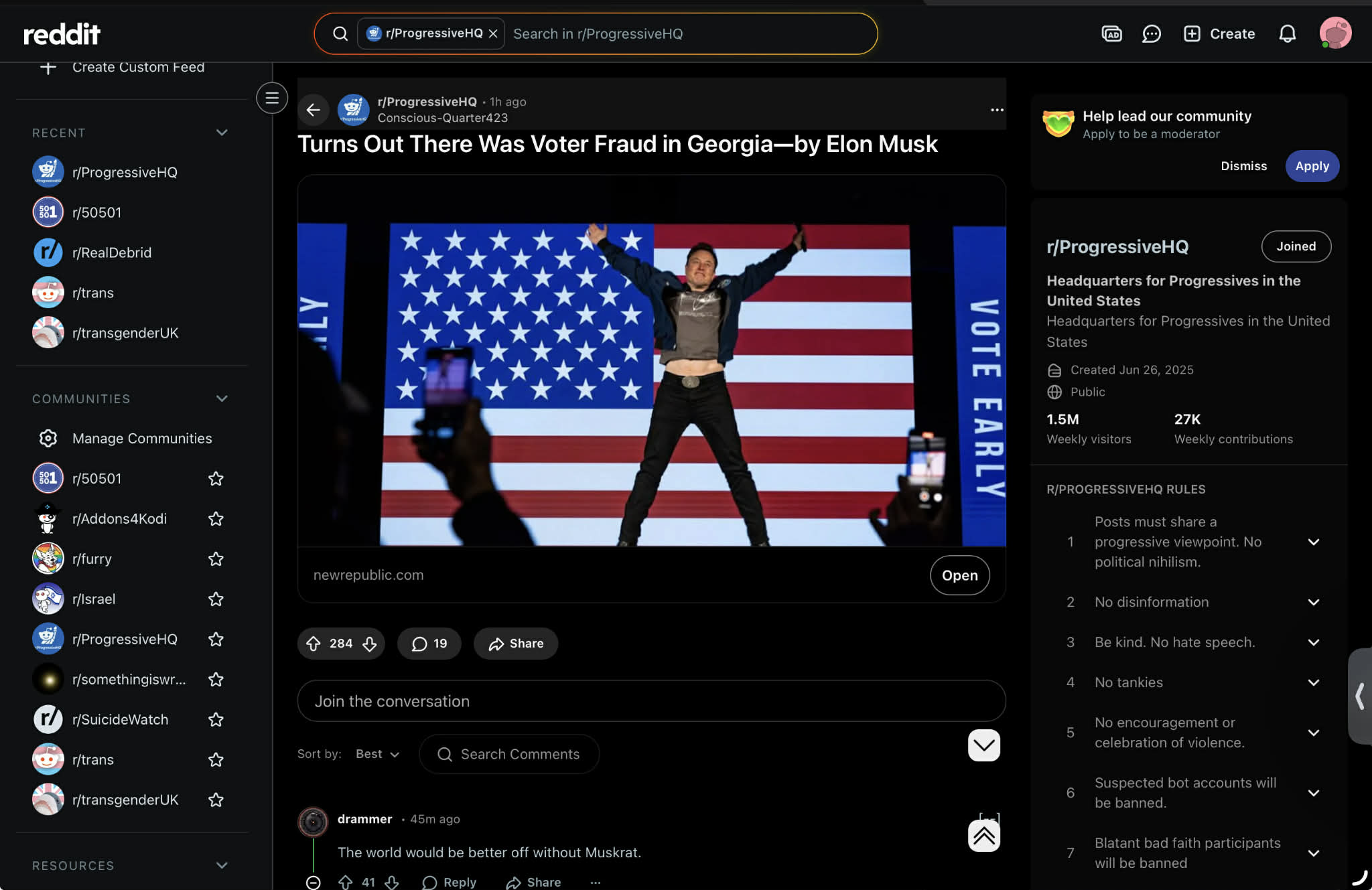Screen dimensions: 1372x890
Task: Star r/SuicideWatch community as favorite
Action: [216, 719]
